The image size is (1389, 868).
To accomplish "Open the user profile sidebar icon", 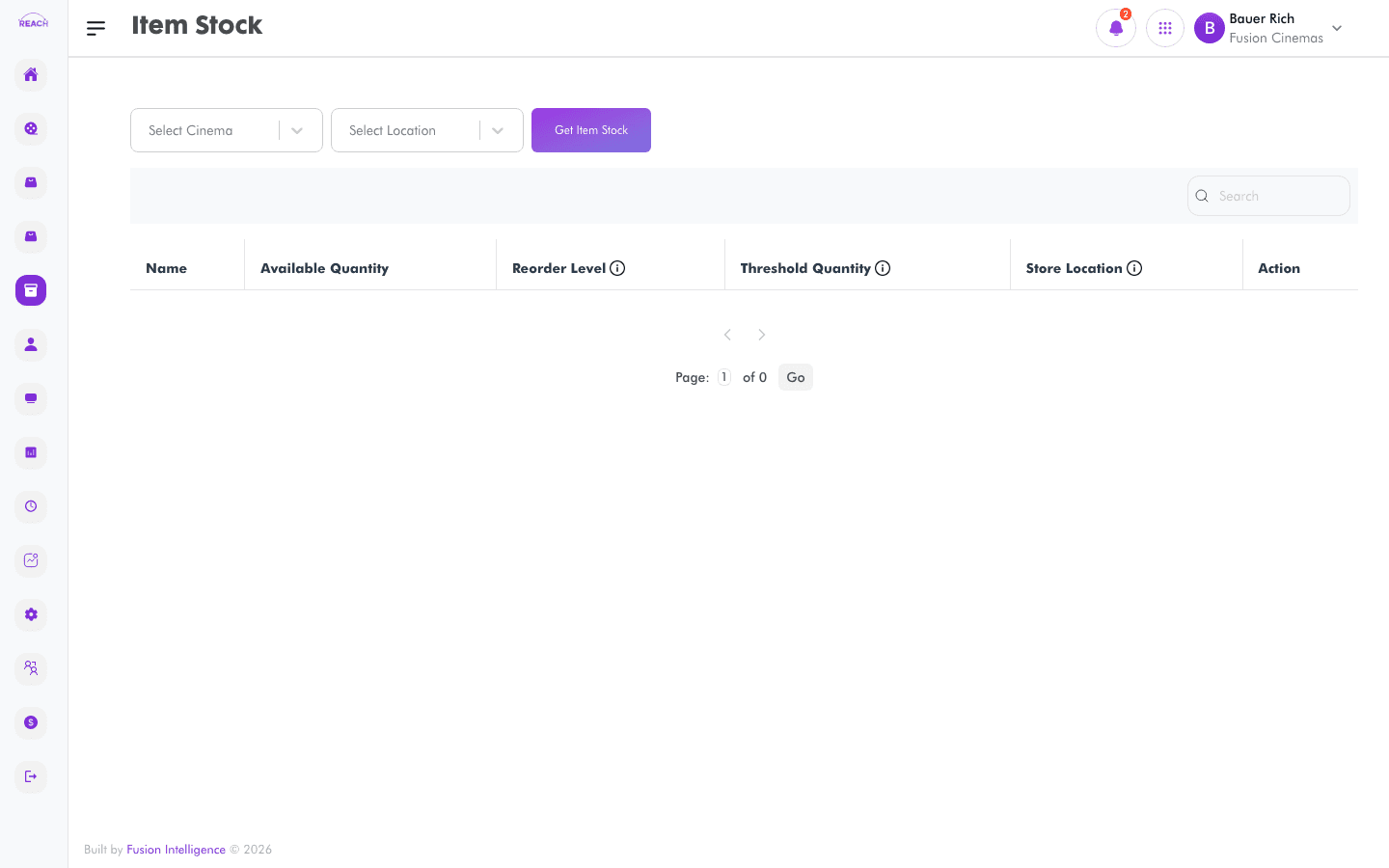I will 31,344.
